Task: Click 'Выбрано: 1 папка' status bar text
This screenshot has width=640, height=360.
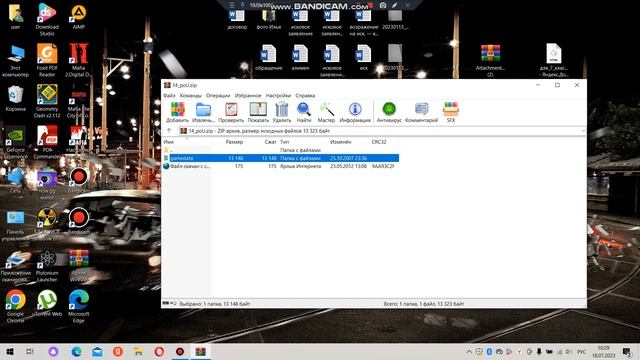Action: click(x=214, y=304)
